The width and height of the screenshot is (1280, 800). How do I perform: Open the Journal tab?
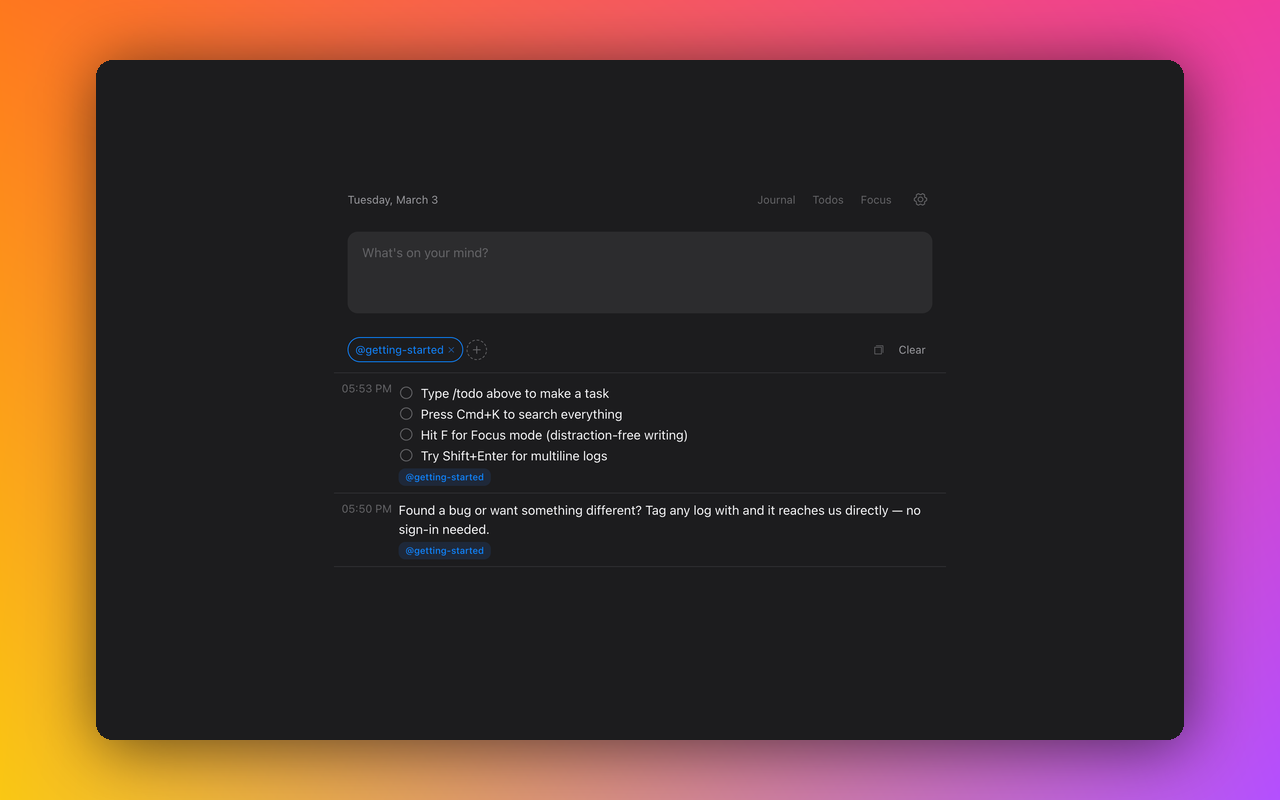click(776, 199)
